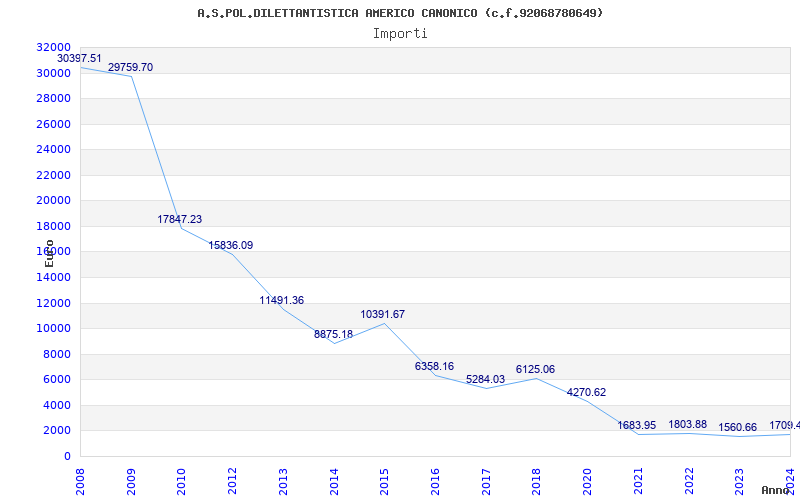
Task: Click the 10391.67 value label
Action: coord(383,314)
